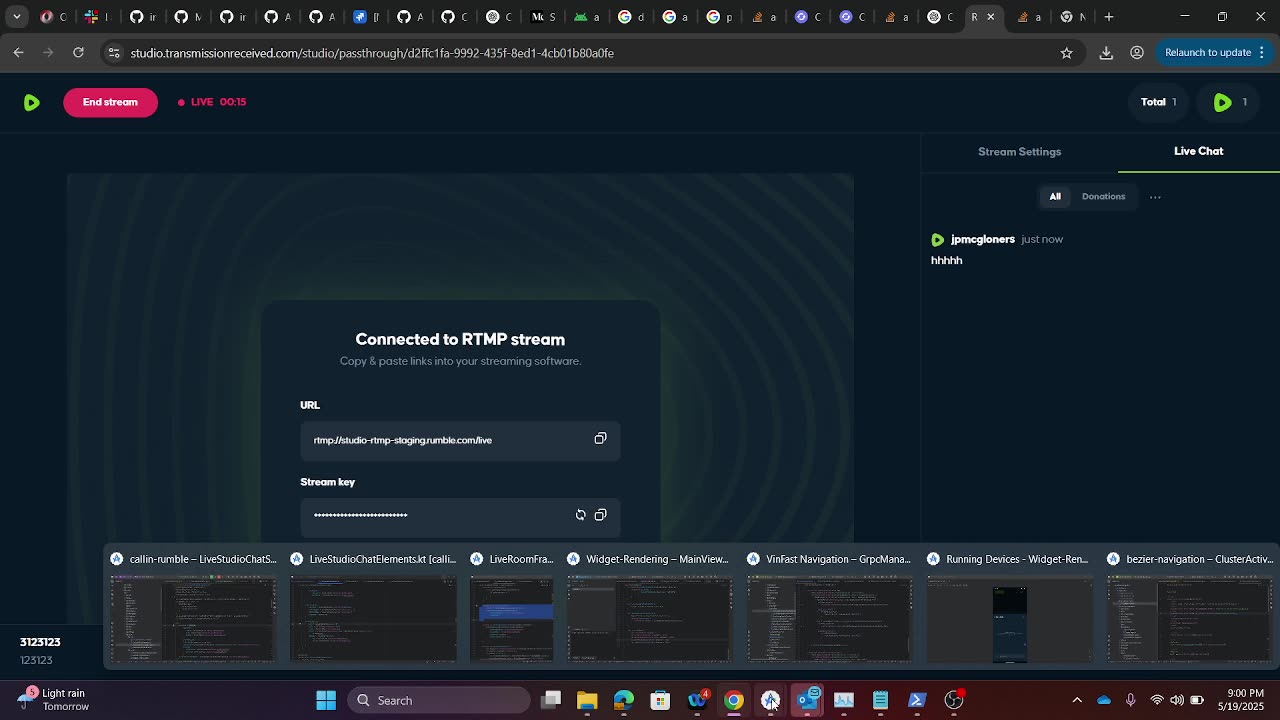Screen dimensions: 1280x720
Task: Open Light rain weather widget
Action: click(55, 699)
